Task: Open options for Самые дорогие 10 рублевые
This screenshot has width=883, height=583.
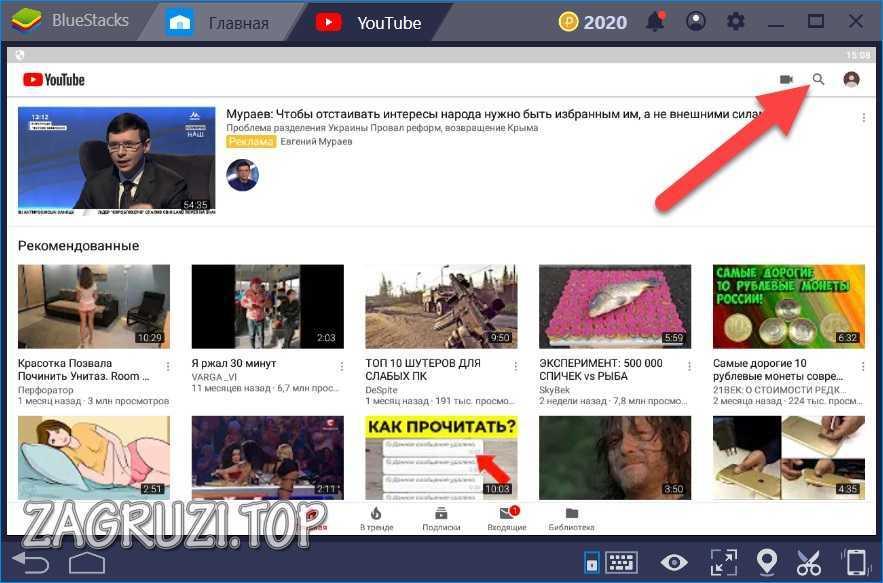Action: pyautogui.click(x=863, y=367)
